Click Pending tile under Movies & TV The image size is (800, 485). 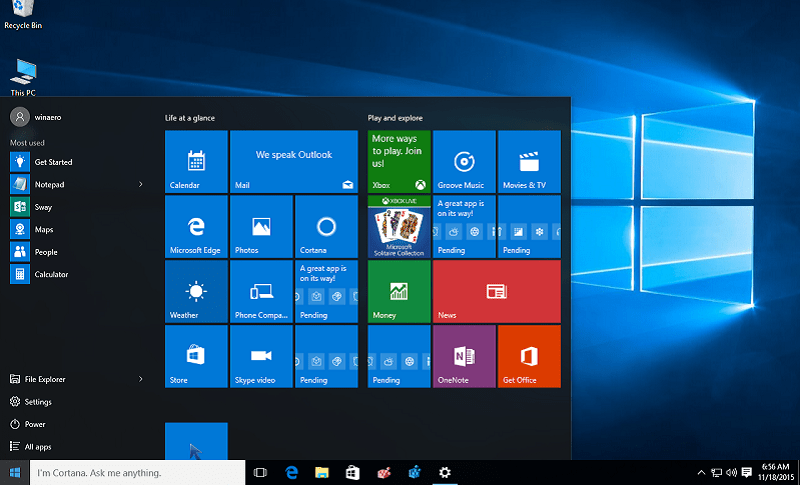[529, 226]
